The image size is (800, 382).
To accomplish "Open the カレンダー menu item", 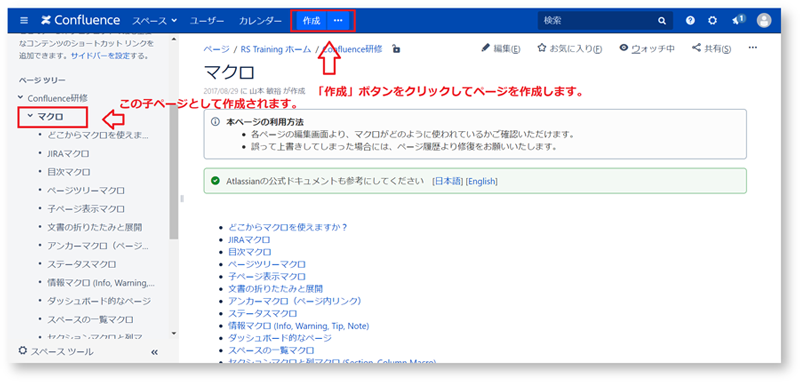I will 260,21.
